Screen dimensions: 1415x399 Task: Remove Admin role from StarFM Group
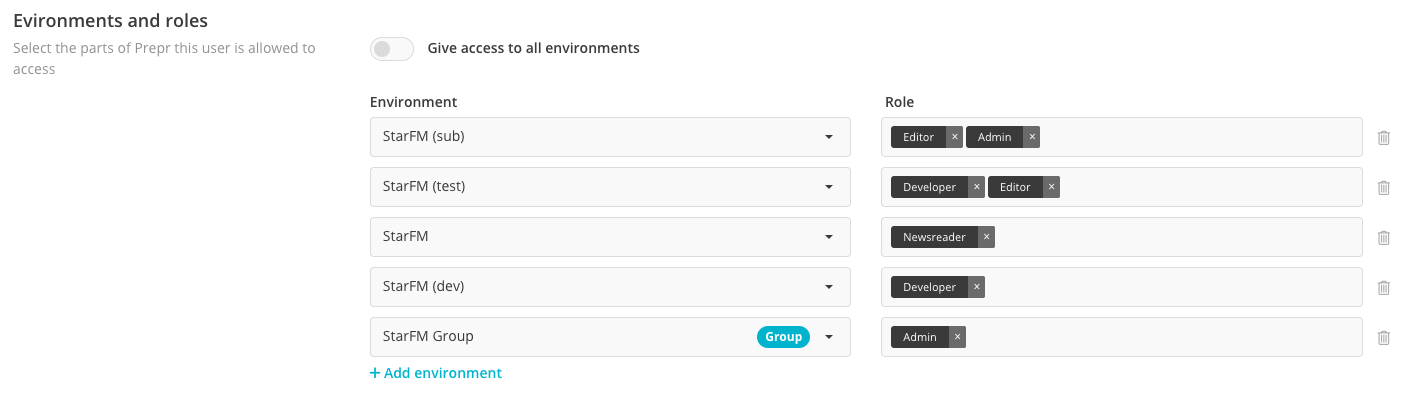[x=958, y=337]
